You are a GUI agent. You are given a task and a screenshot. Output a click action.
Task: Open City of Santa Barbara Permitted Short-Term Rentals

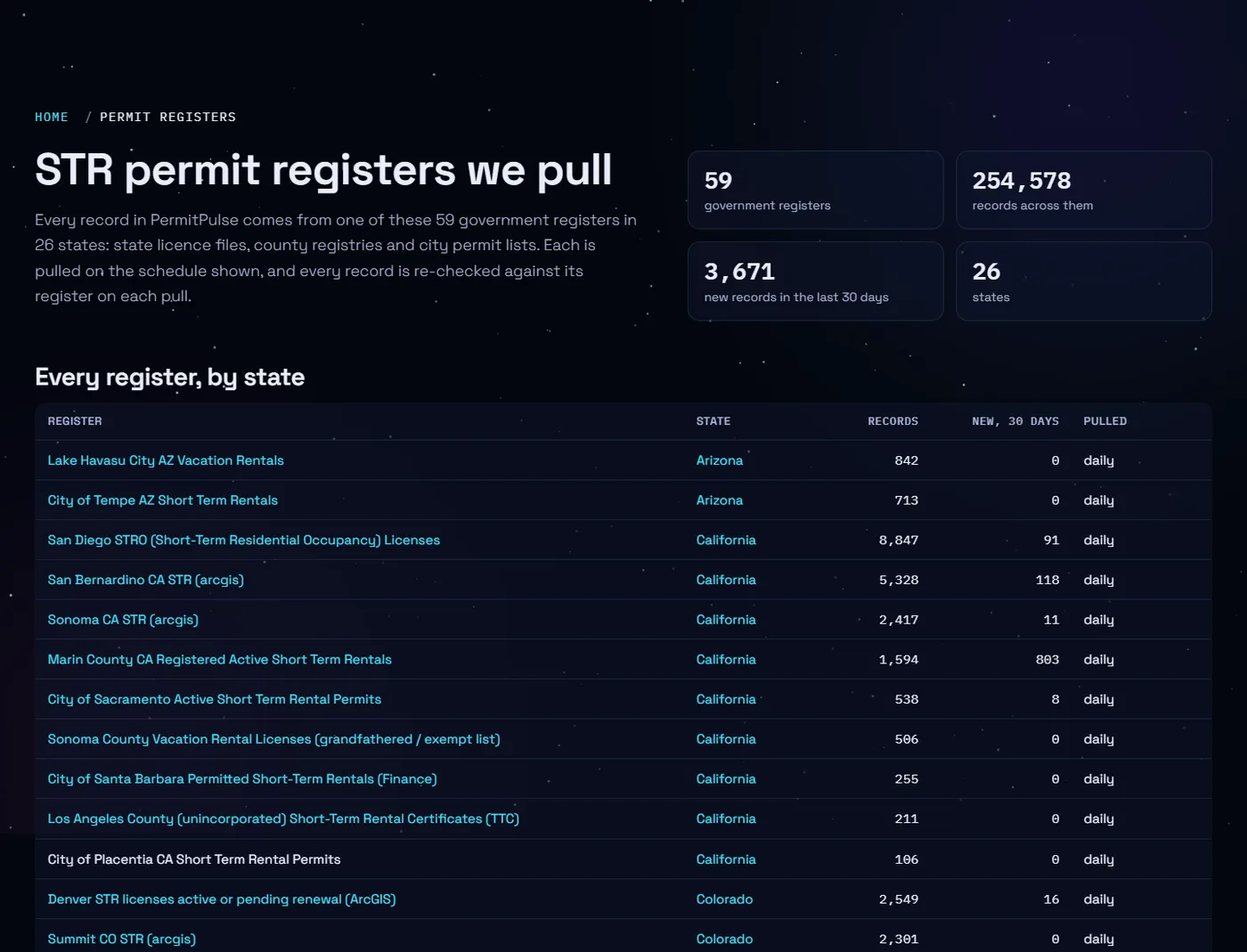242,779
